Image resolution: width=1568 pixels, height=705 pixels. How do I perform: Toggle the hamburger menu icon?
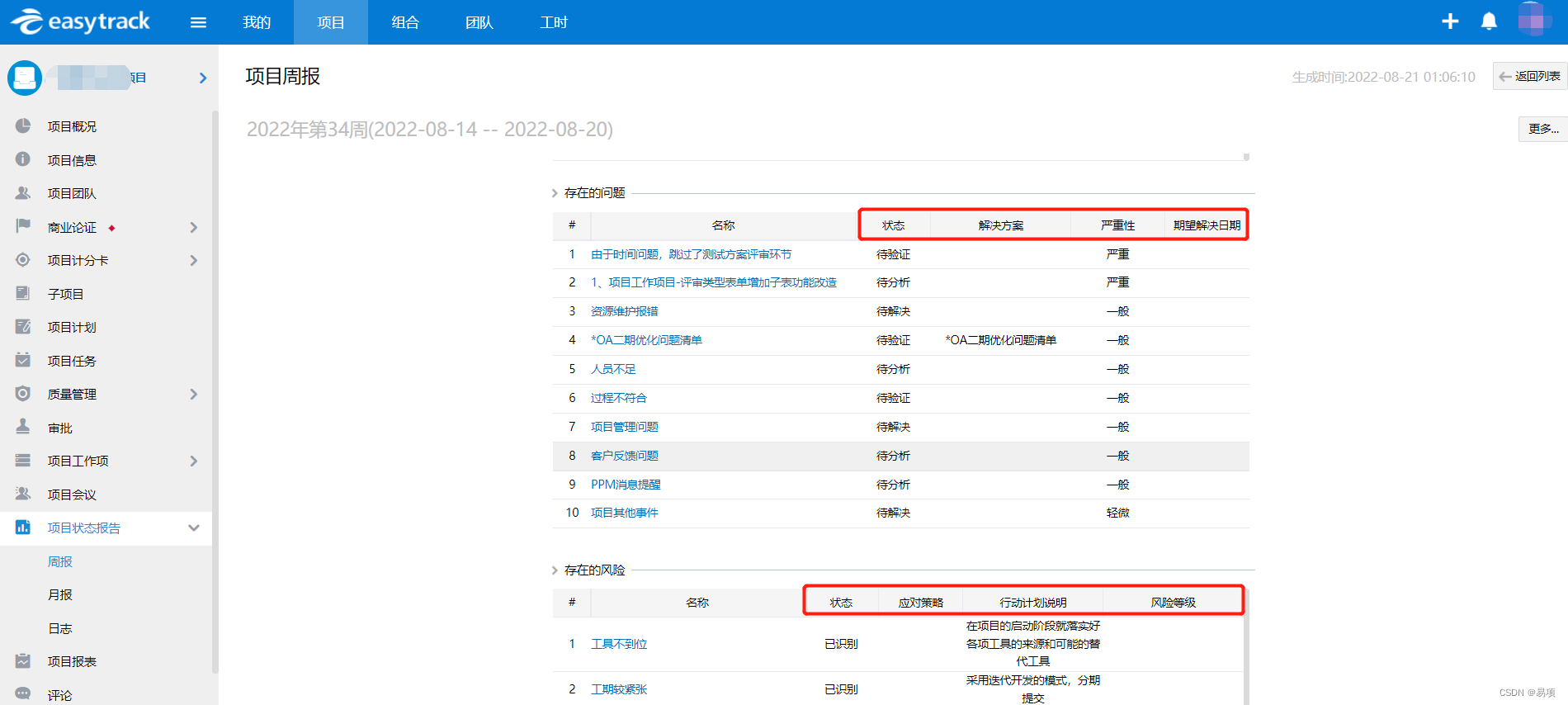pyautogui.click(x=198, y=22)
